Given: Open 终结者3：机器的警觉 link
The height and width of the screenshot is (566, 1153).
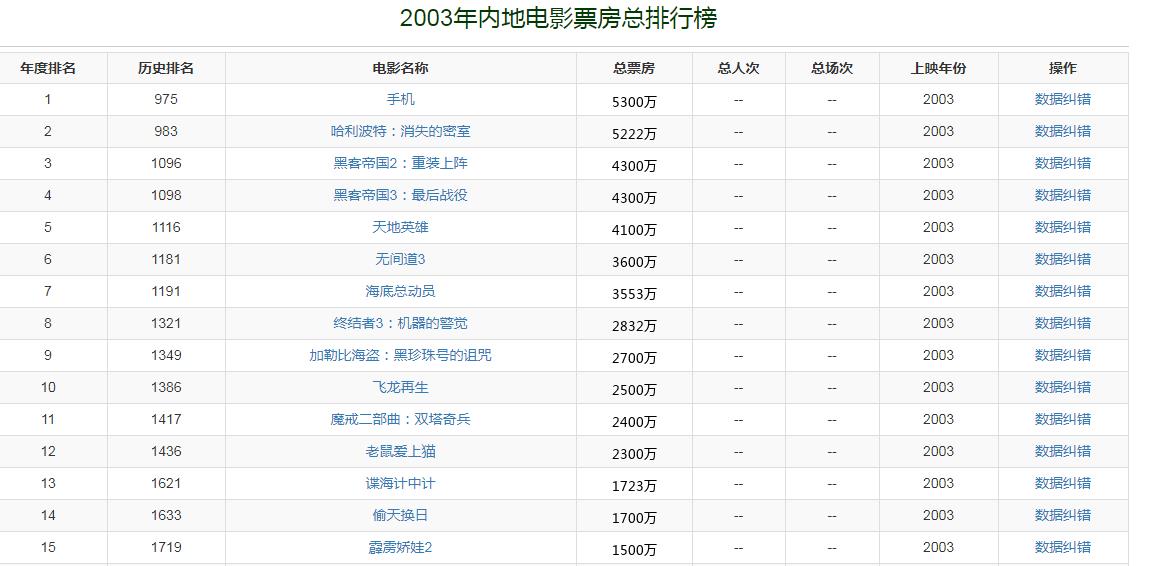Looking at the screenshot, I should click(400, 323).
